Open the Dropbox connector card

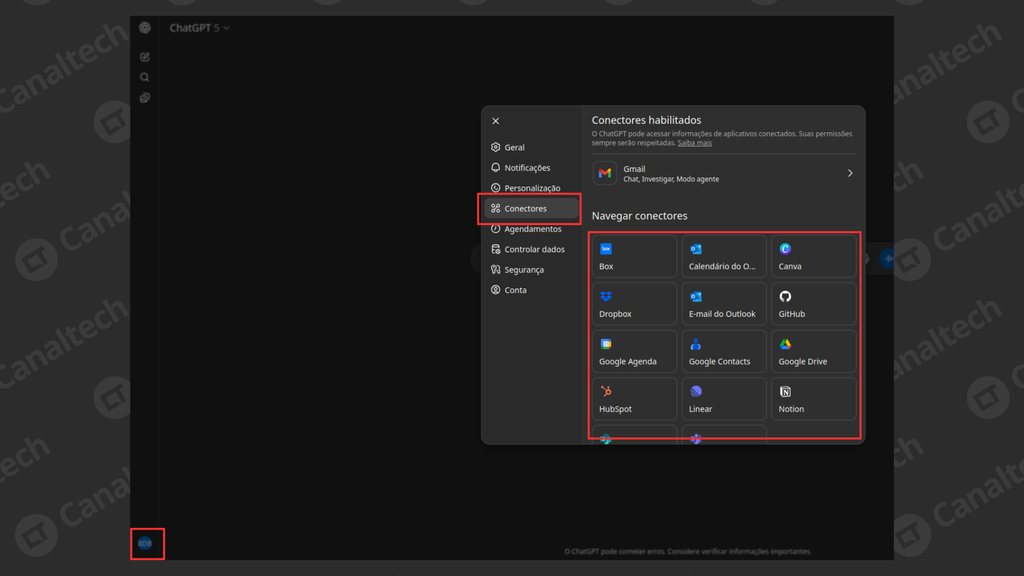click(634, 304)
